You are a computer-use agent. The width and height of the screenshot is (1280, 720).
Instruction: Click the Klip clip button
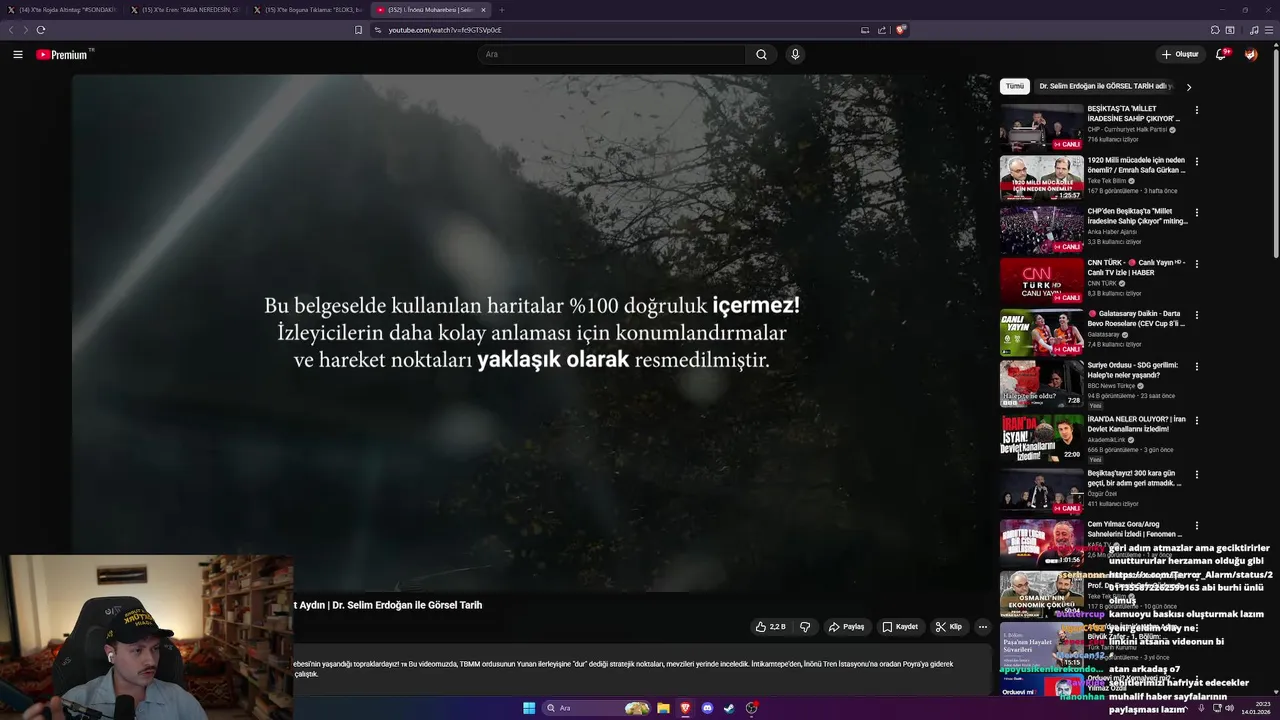point(948,627)
